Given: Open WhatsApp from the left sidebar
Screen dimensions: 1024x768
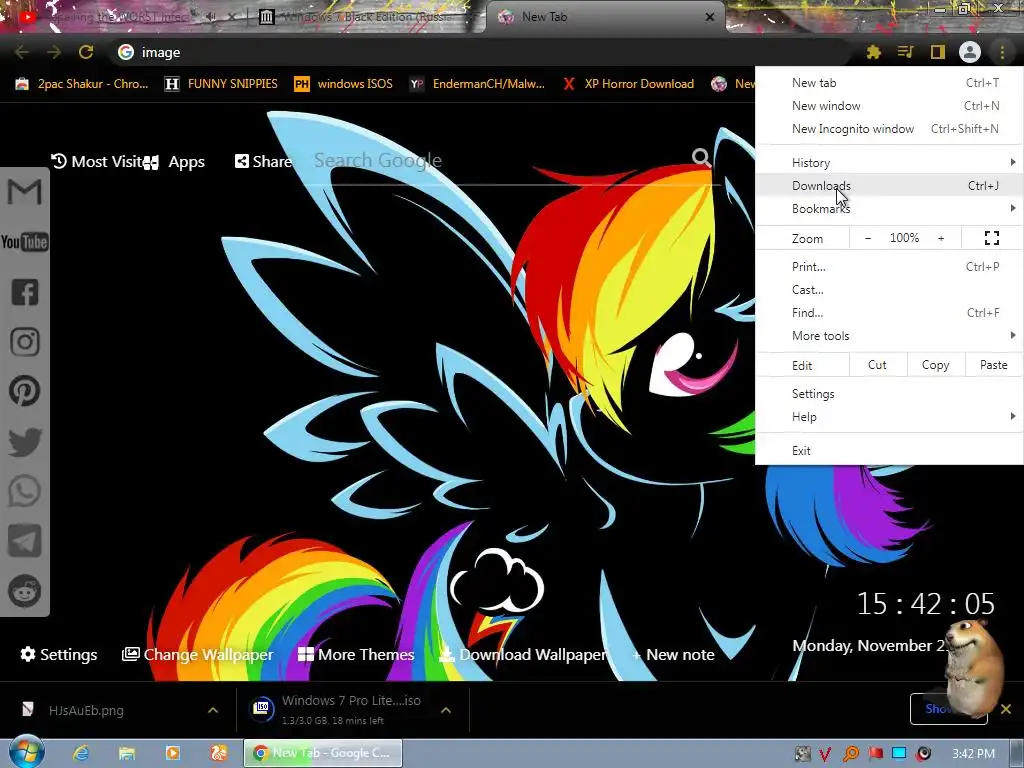Looking at the screenshot, I should [25, 491].
